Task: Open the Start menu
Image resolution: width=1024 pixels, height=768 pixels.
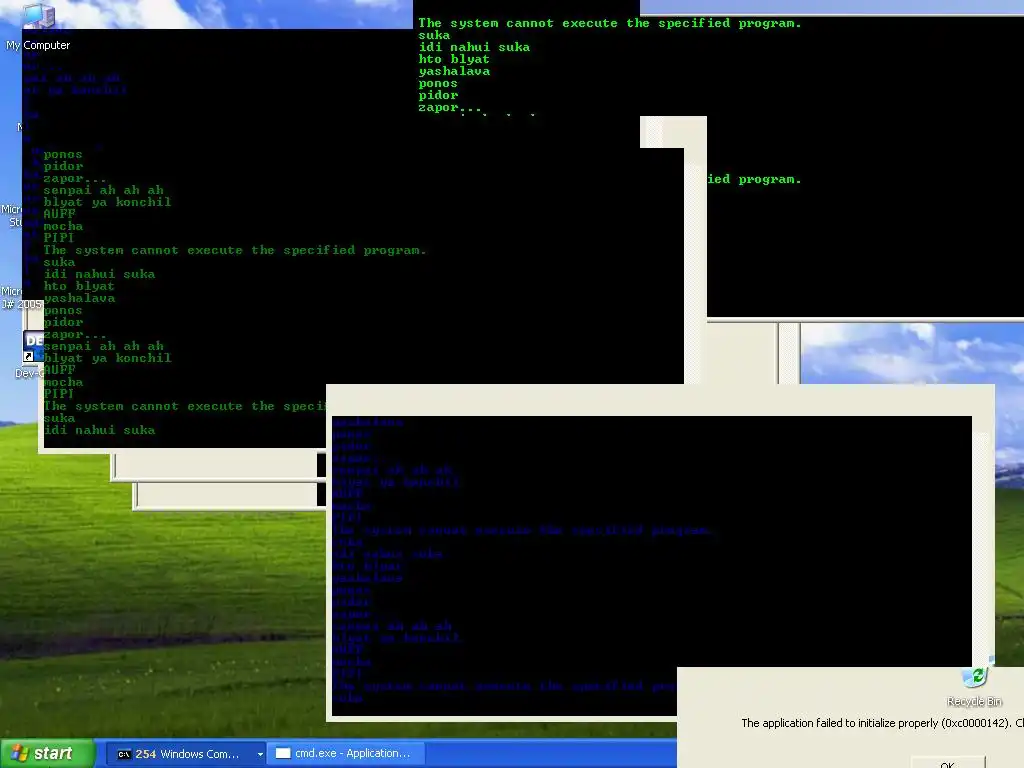Action: coord(47,753)
